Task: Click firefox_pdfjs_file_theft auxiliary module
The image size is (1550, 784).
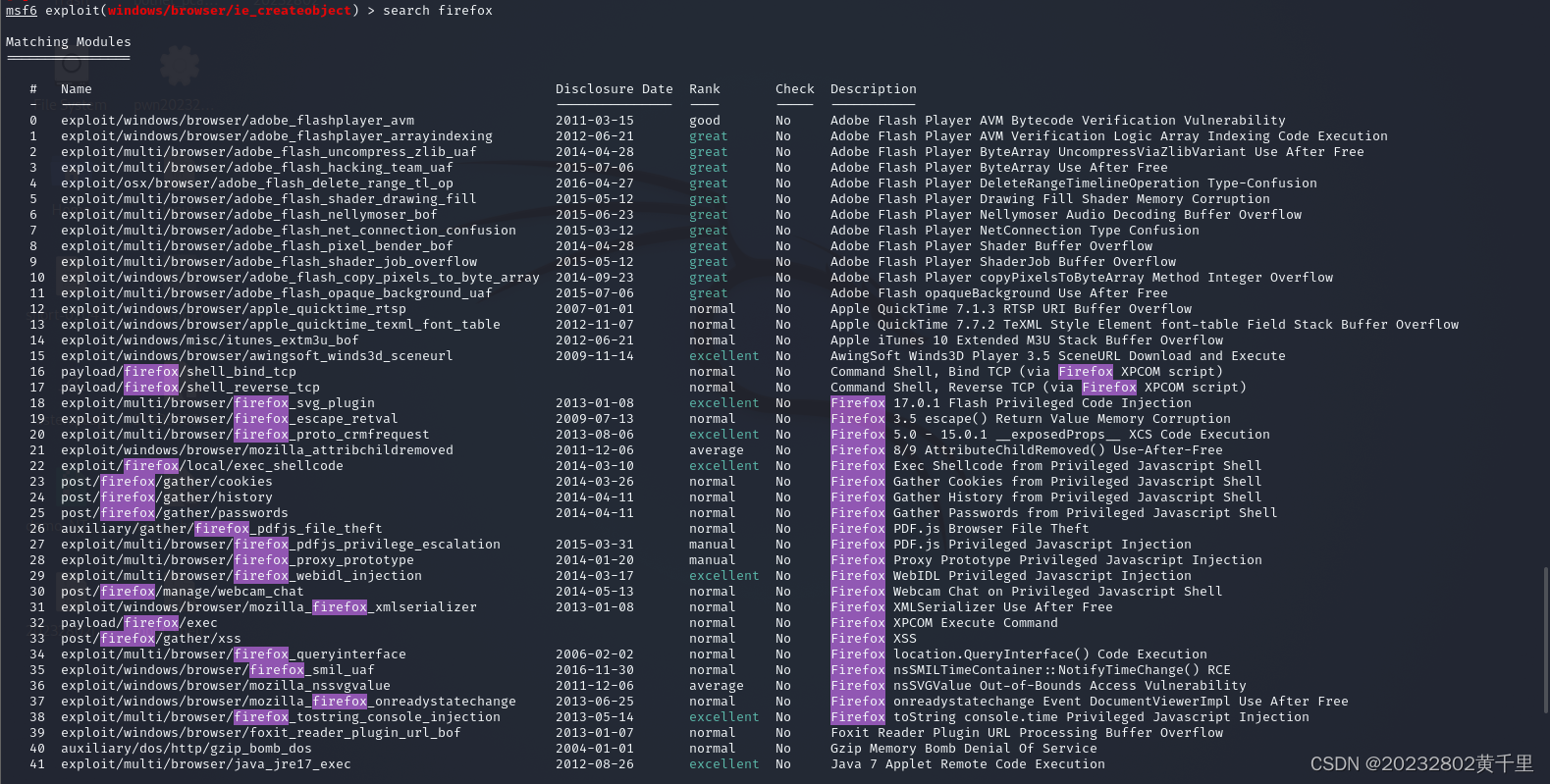Action: [x=222, y=529]
